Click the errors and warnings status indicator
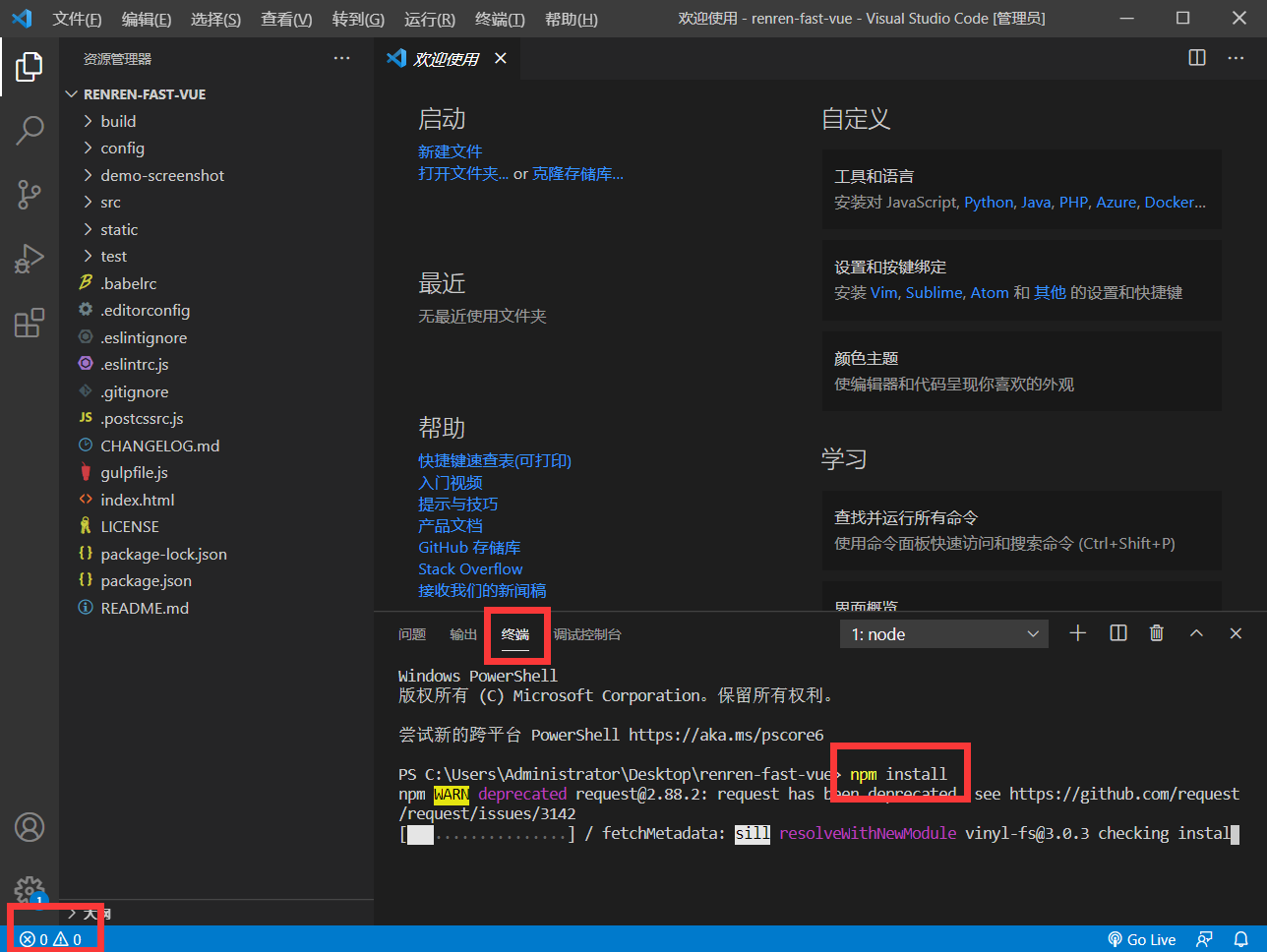1267x952 pixels. point(50,939)
